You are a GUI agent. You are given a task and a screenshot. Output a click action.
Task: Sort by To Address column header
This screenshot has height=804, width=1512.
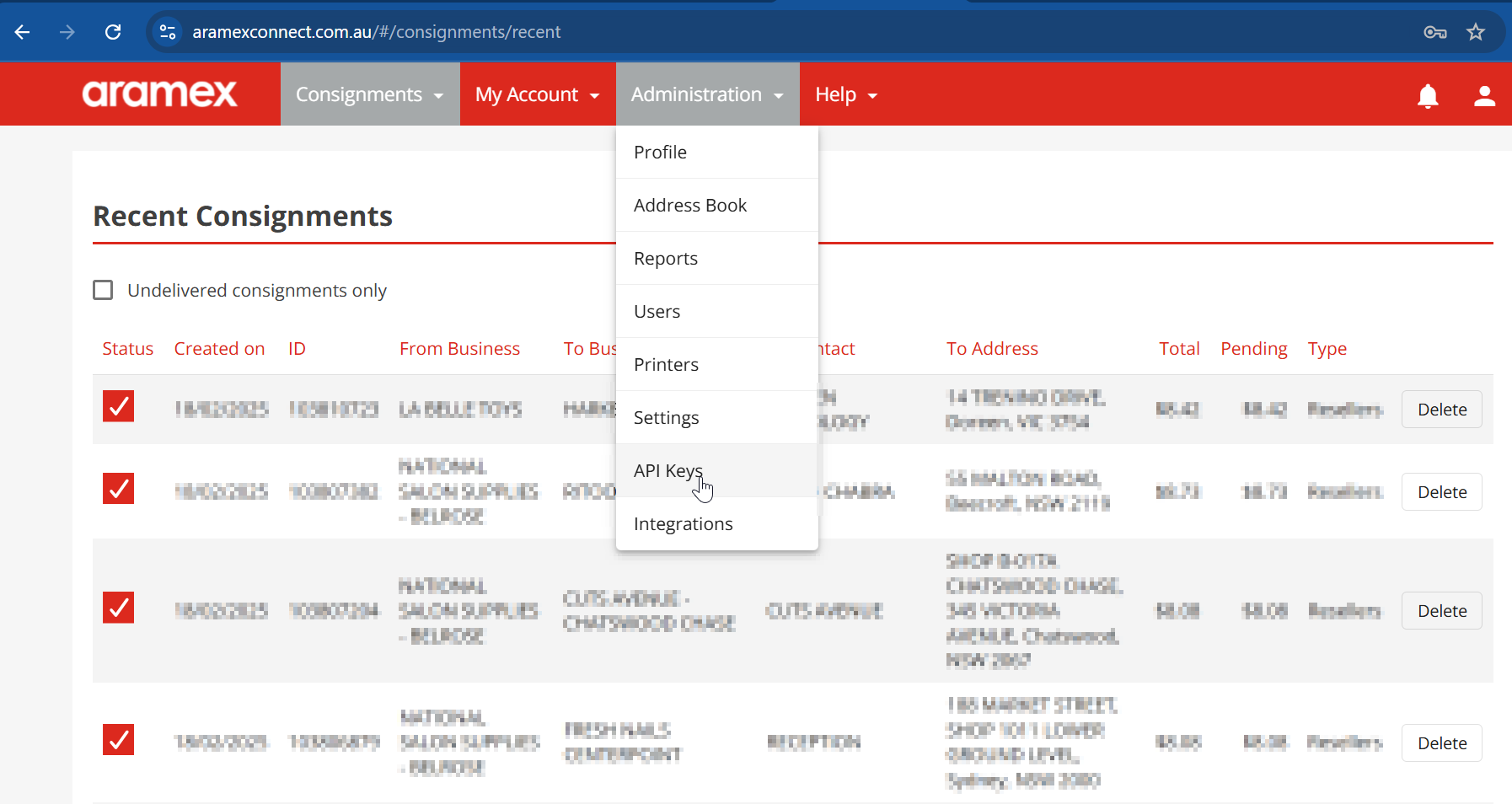[x=992, y=349]
